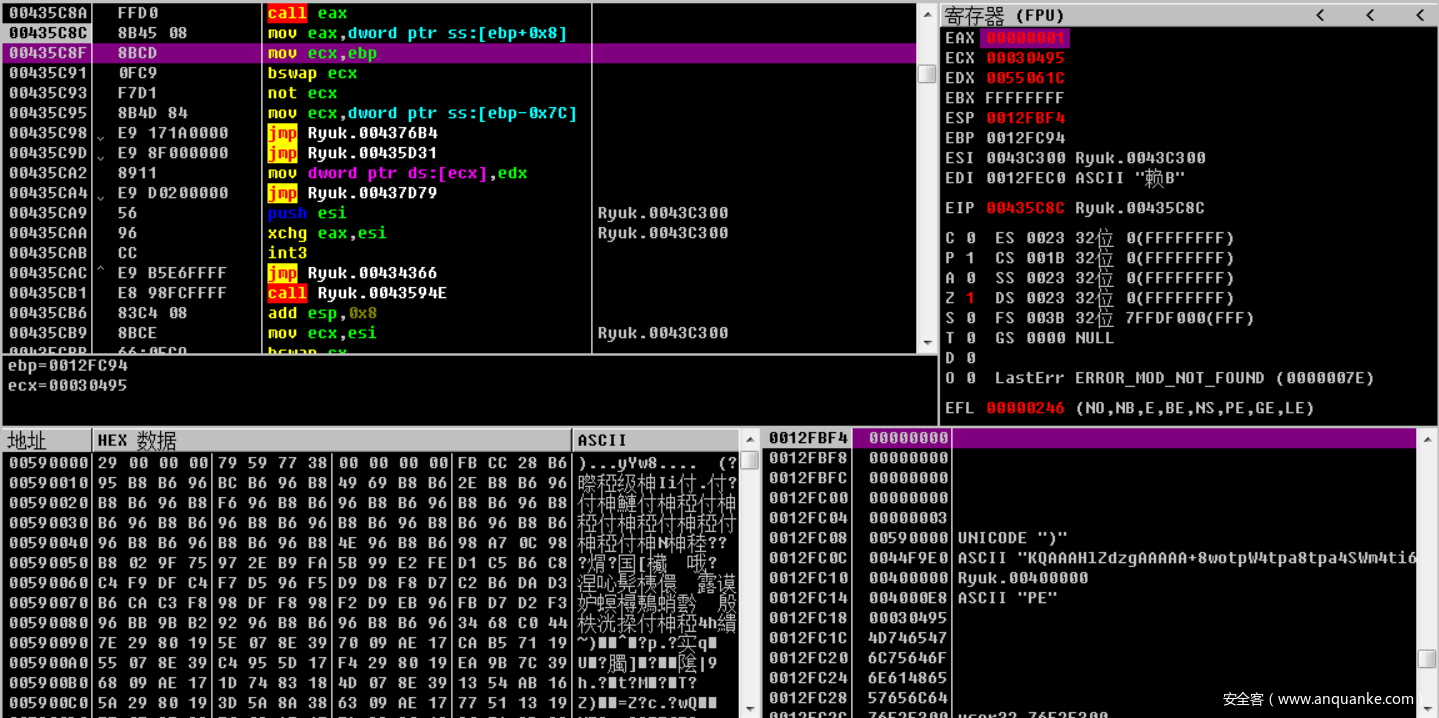Select the bswap ecx instruction
Image resolution: width=1439 pixels, height=718 pixels.
[312, 73]
